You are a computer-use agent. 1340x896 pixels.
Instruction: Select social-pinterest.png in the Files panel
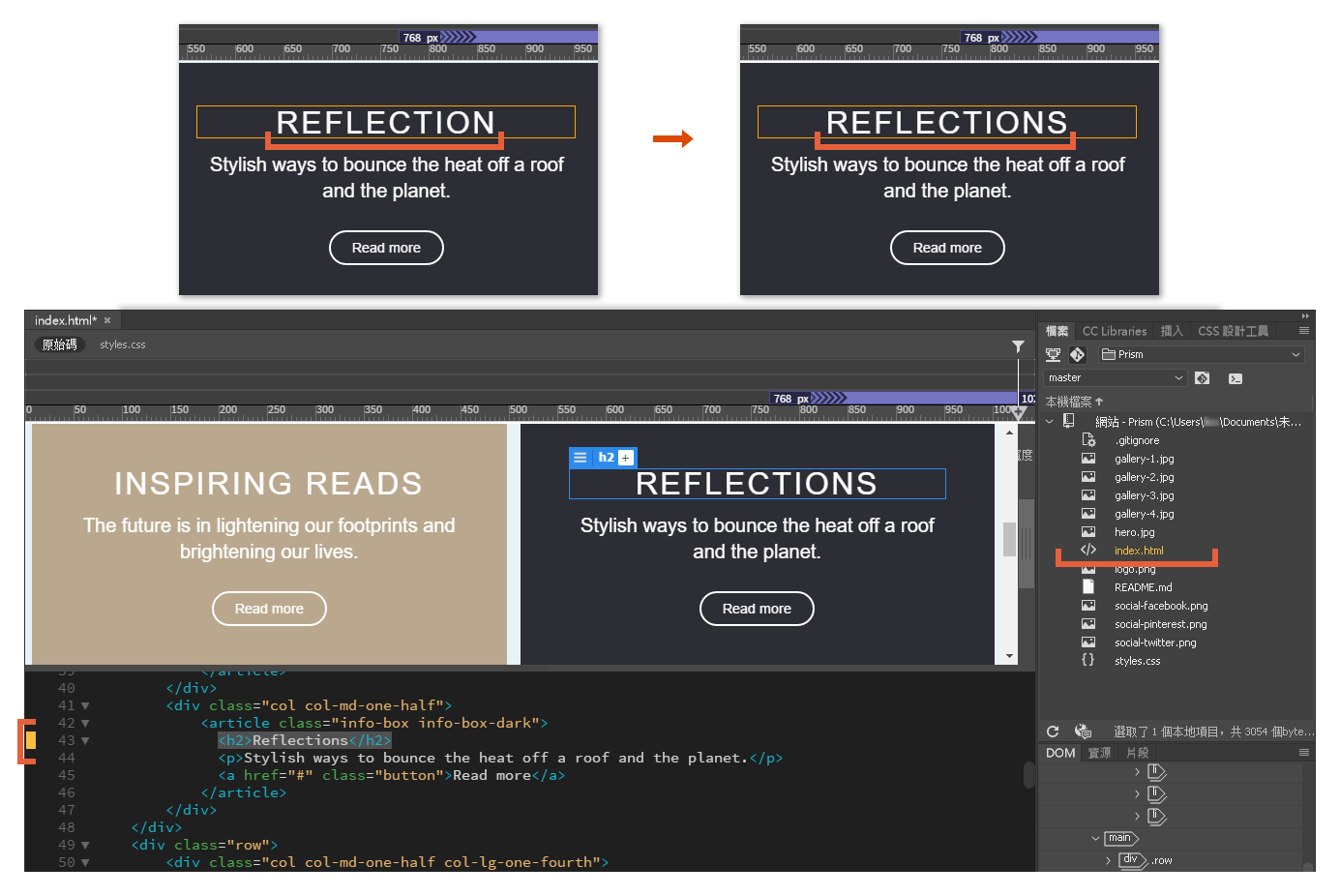click(1160, 624)
